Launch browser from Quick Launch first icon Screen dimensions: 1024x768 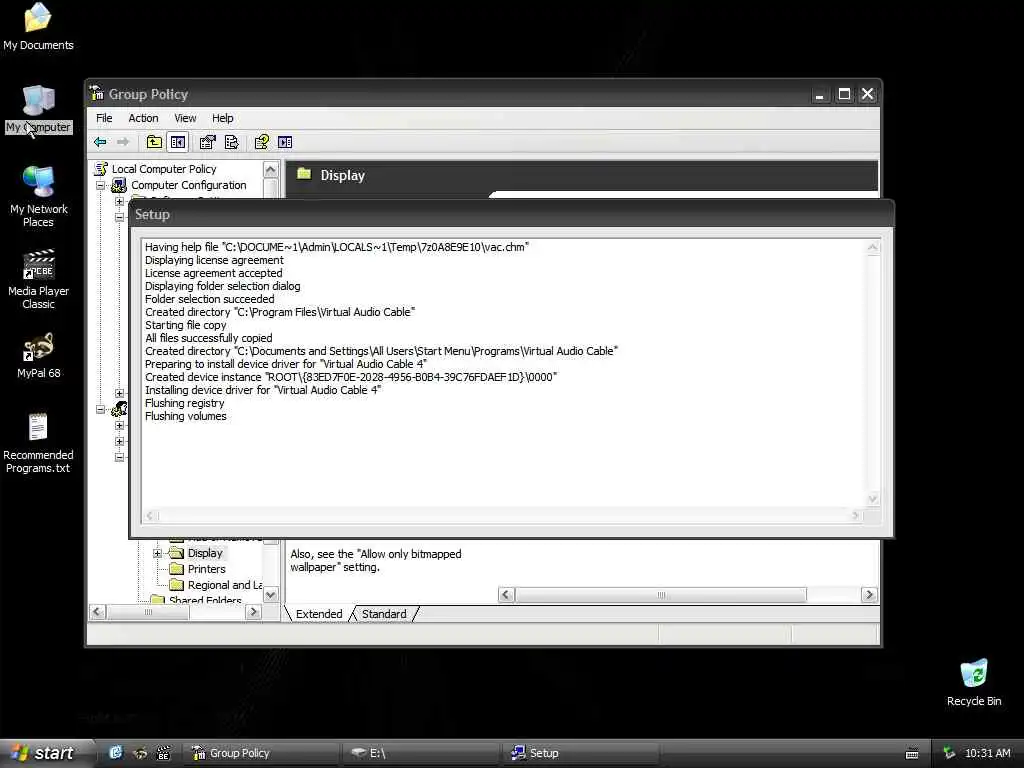pyautogui.click(x=116, y=753)
